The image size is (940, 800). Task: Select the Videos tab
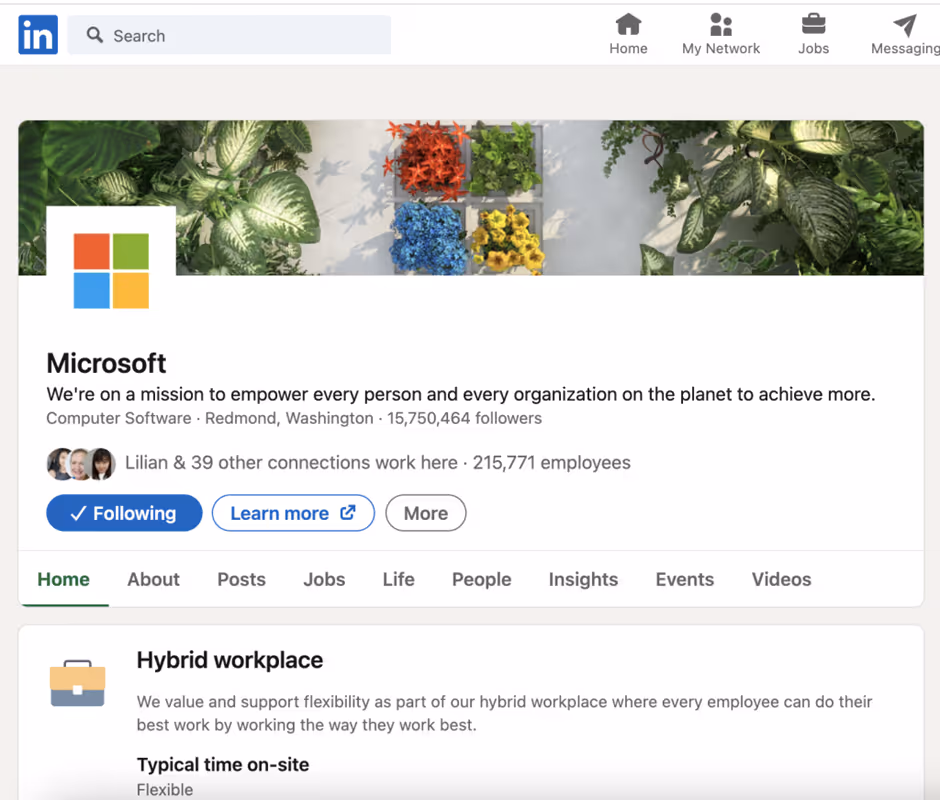pyautogui.click(x=781, y=579)
